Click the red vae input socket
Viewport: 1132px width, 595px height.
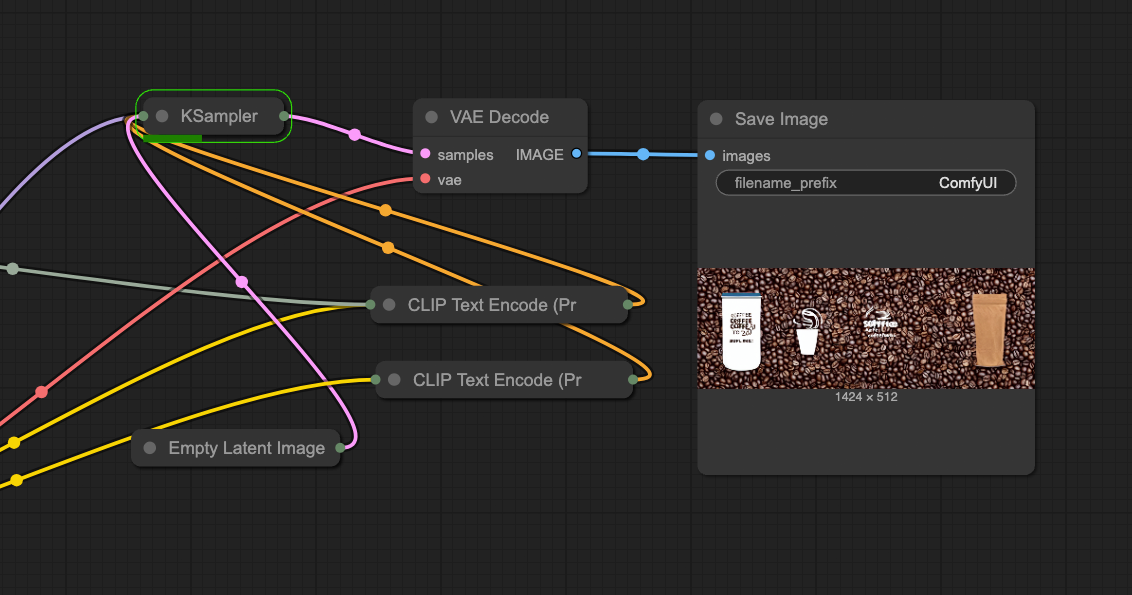point(425,179)
